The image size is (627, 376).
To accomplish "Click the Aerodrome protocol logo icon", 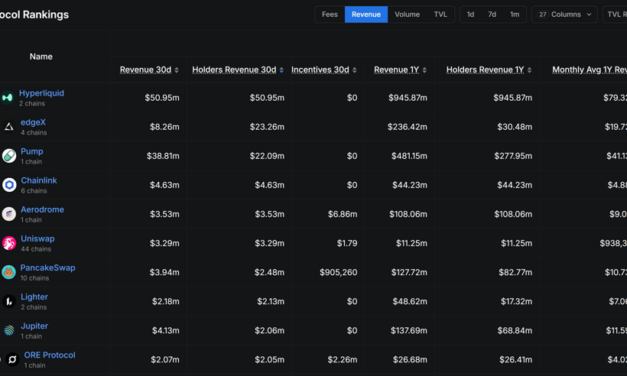I will [x=9, y=214].
